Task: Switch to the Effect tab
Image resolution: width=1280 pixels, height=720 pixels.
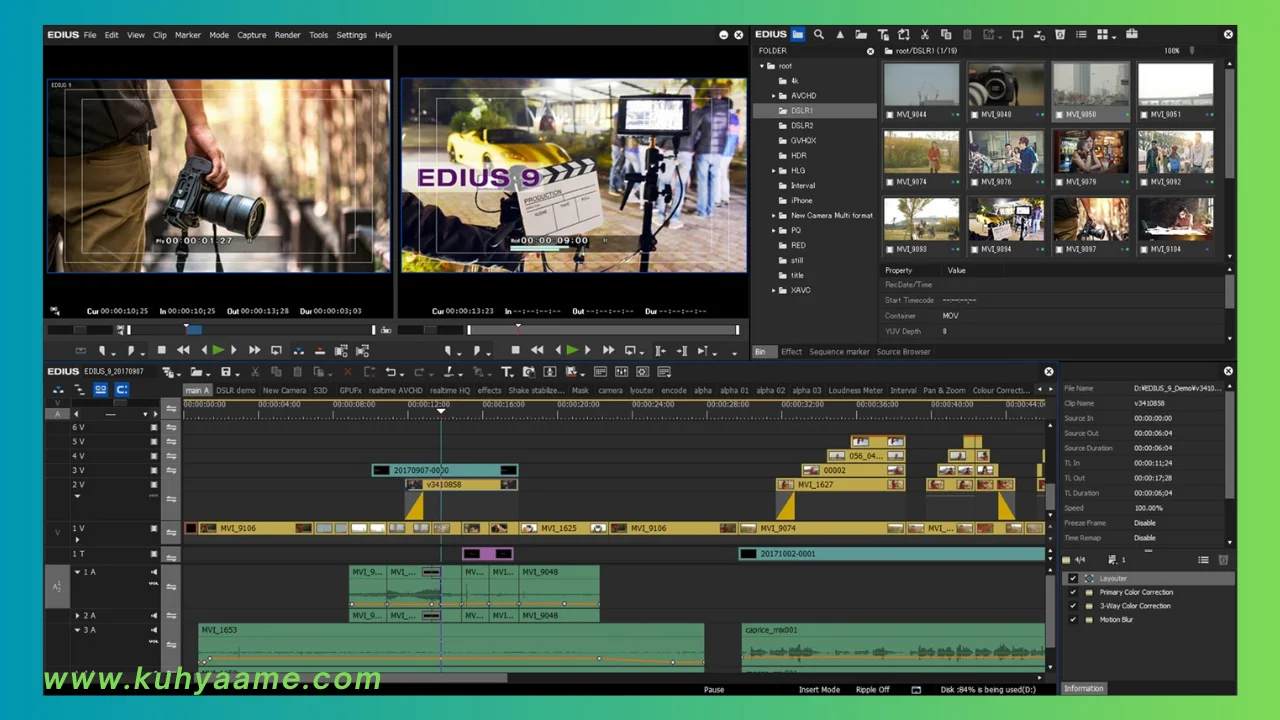Action: coord(791,352)
